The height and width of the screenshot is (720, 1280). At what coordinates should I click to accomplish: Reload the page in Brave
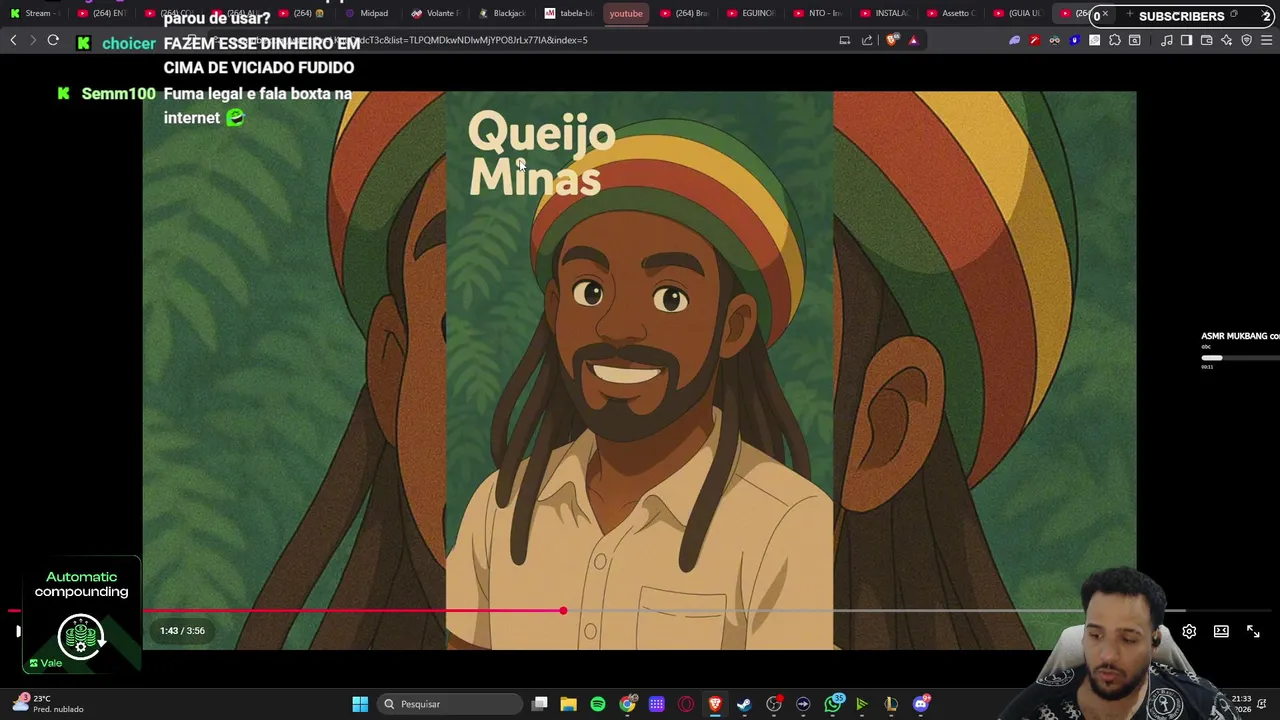53,40
